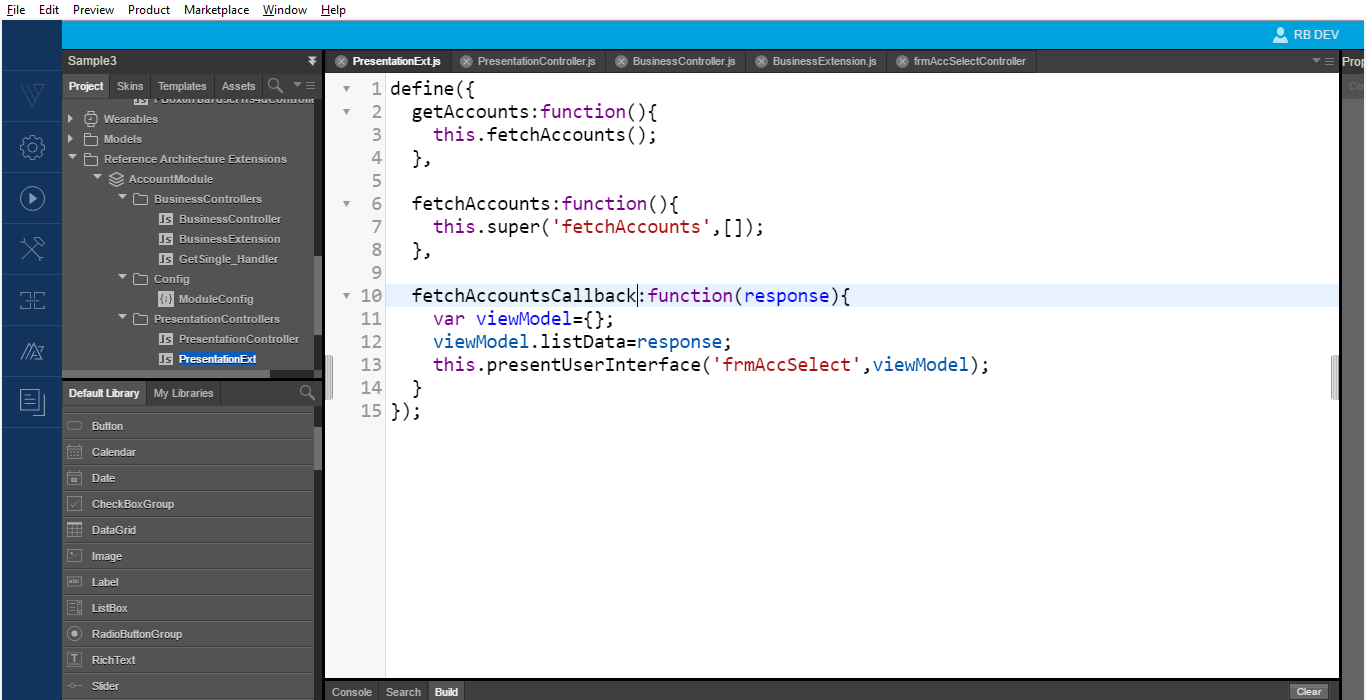Click the project tree vertical scrollbar
This screenshot has height=700, width=1366.
pos(318,295)
